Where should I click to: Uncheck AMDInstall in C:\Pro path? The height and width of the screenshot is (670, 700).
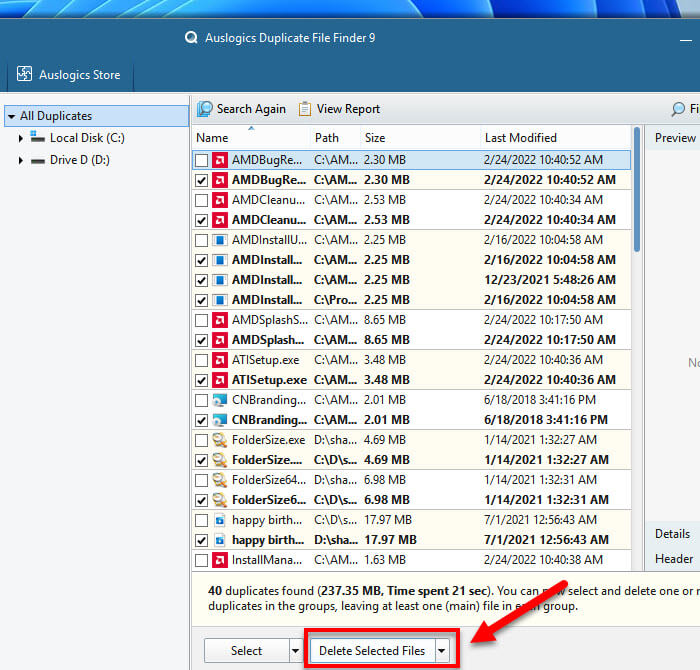(201, 300)
